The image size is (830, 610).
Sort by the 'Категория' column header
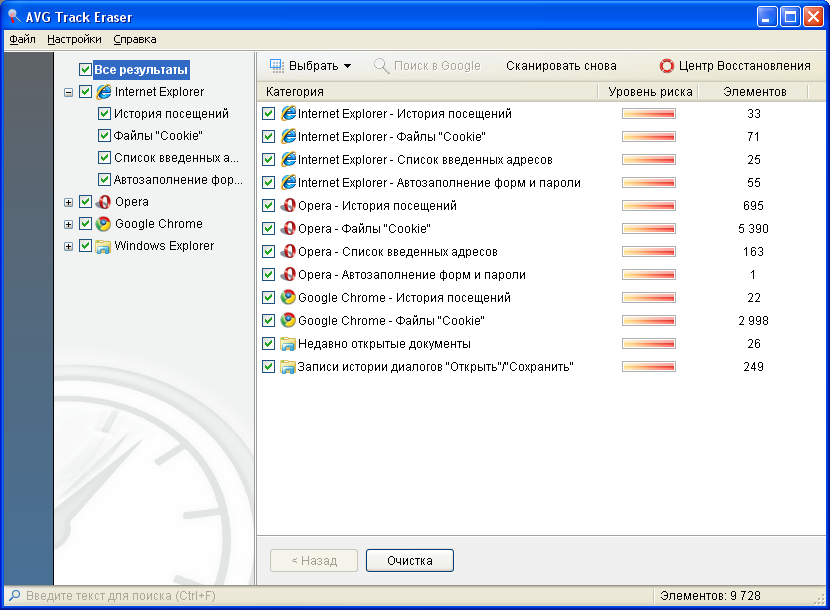coord(428,92)
